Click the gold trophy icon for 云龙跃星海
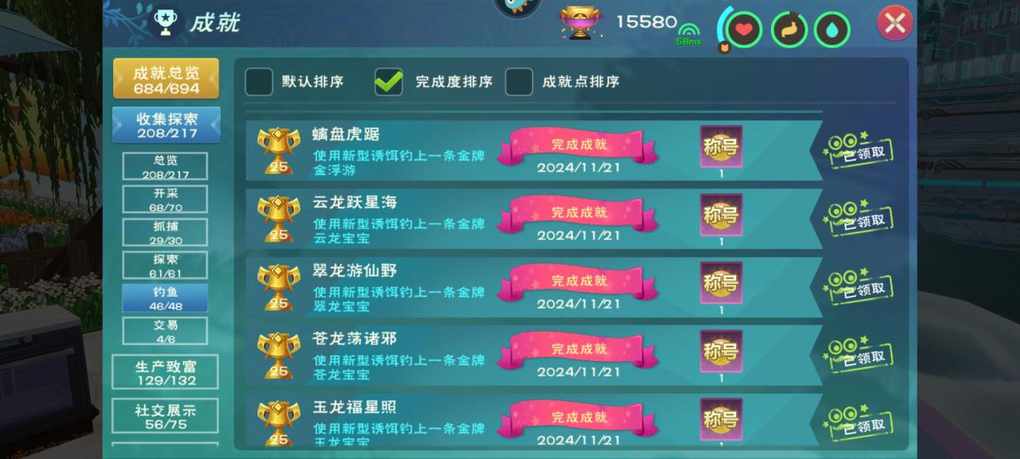1020x459 pixels. pyautogui.click(x=278, y=219)
